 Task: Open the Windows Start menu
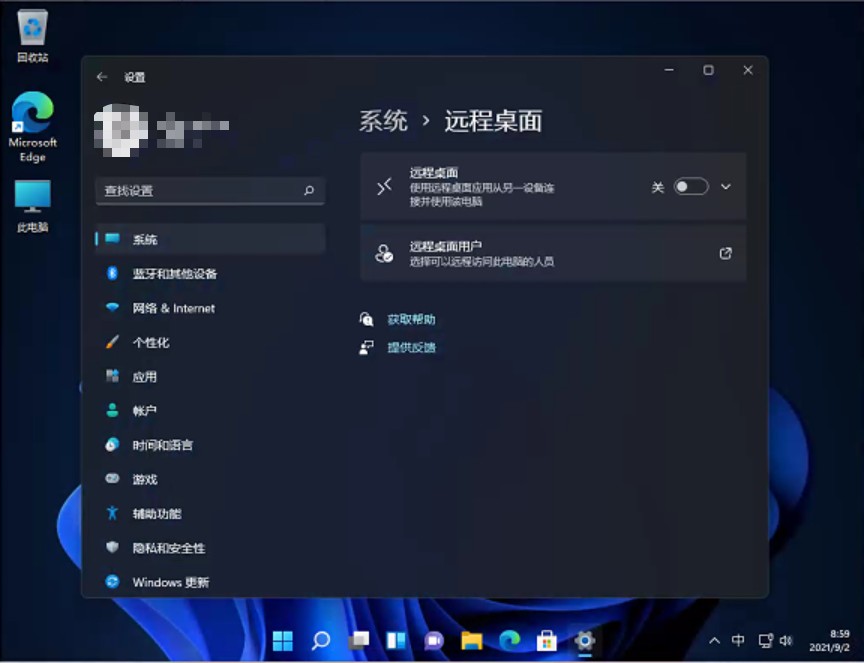[283, 640]
